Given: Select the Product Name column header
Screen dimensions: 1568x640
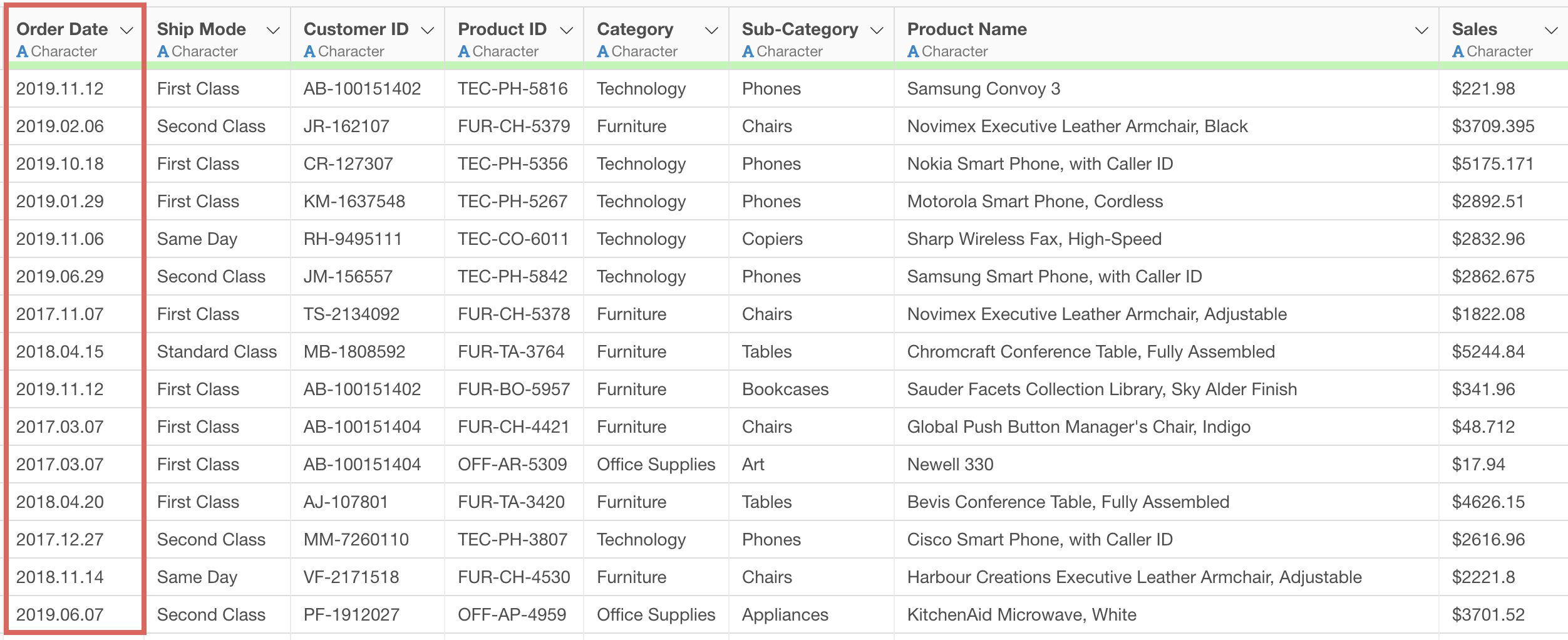Looking at the screenshot, I should 967,29.
